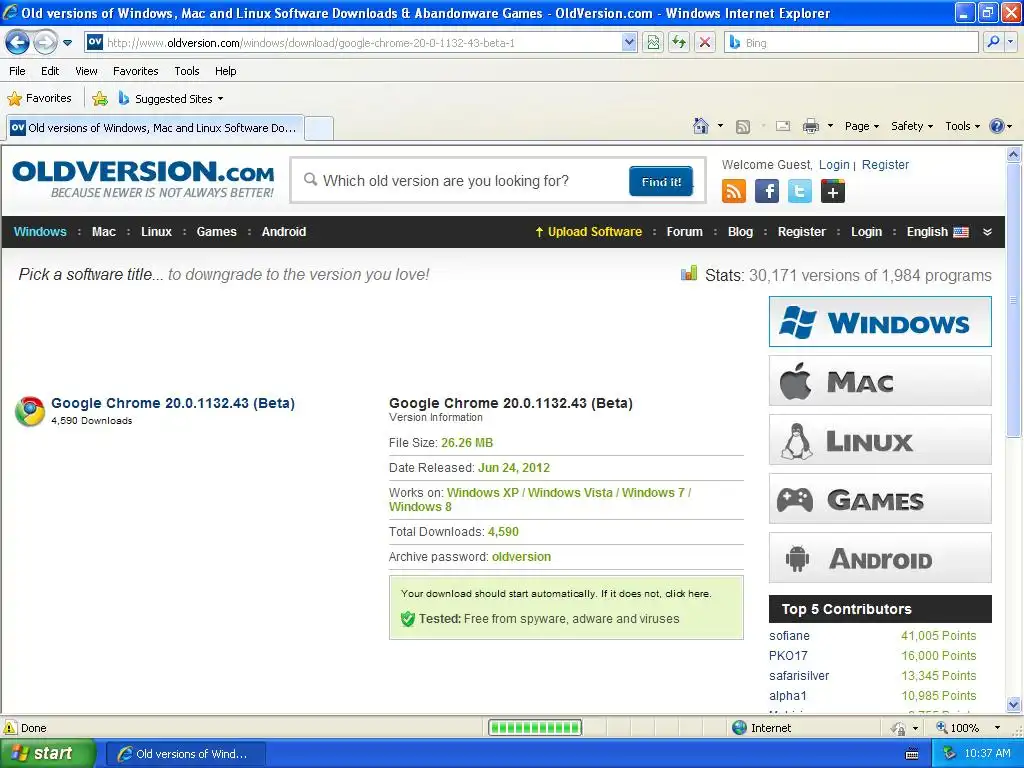Click the large Mac category button
This screenshot has height=768, width=1024.
pyautogui.click(x=880, y=381)
